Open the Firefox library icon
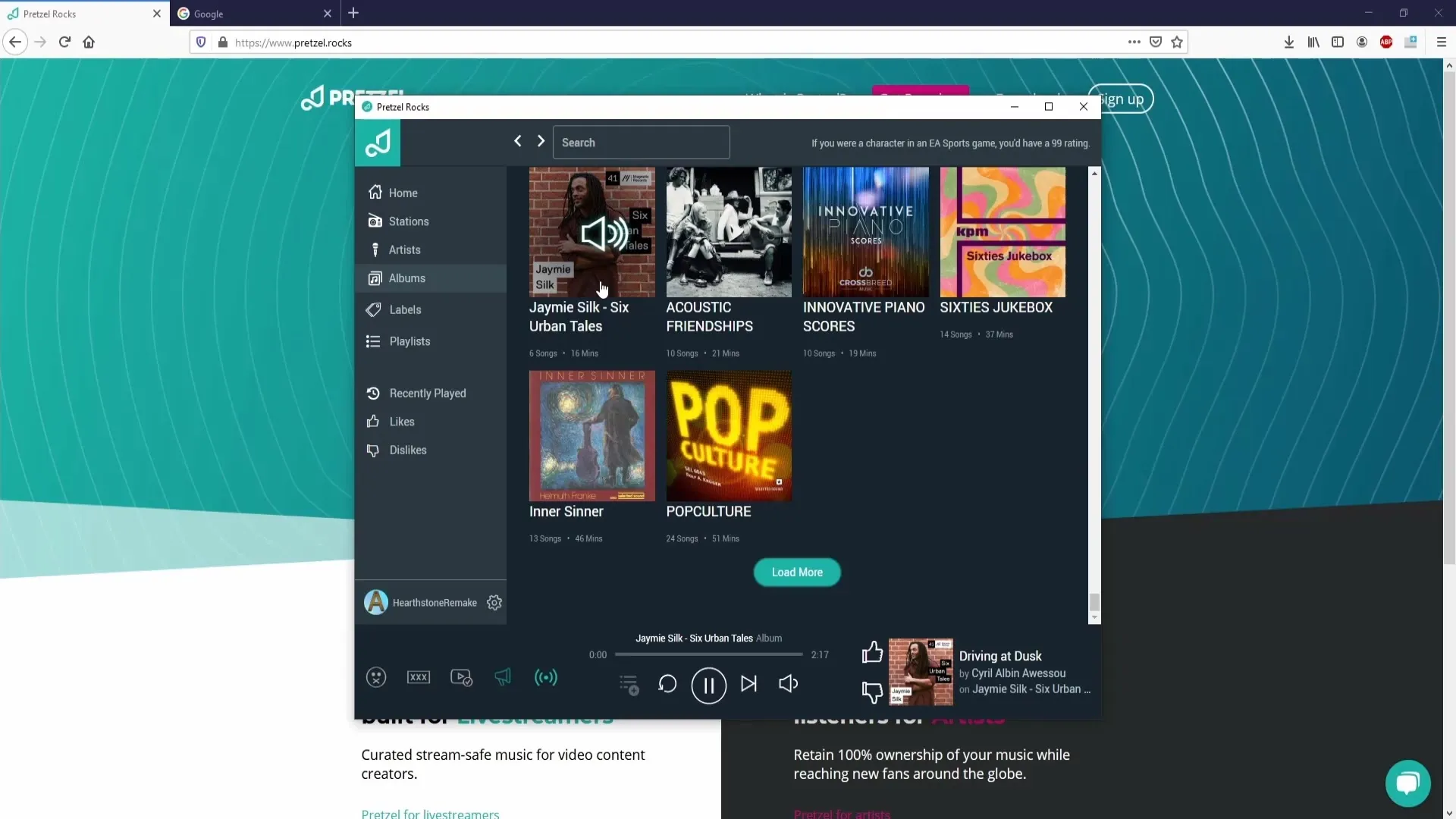 (1313, 42)
